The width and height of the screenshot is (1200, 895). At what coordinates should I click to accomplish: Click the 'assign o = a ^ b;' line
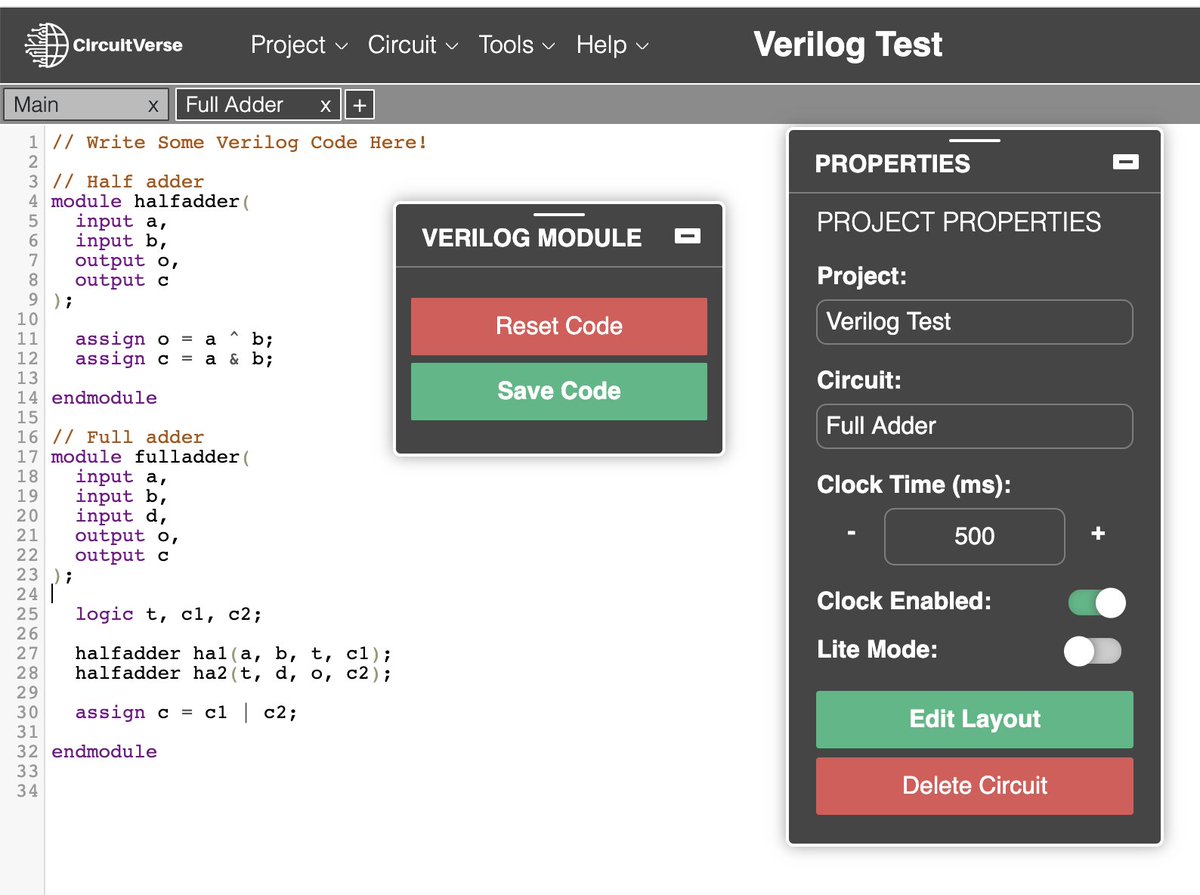pos(174,339)
